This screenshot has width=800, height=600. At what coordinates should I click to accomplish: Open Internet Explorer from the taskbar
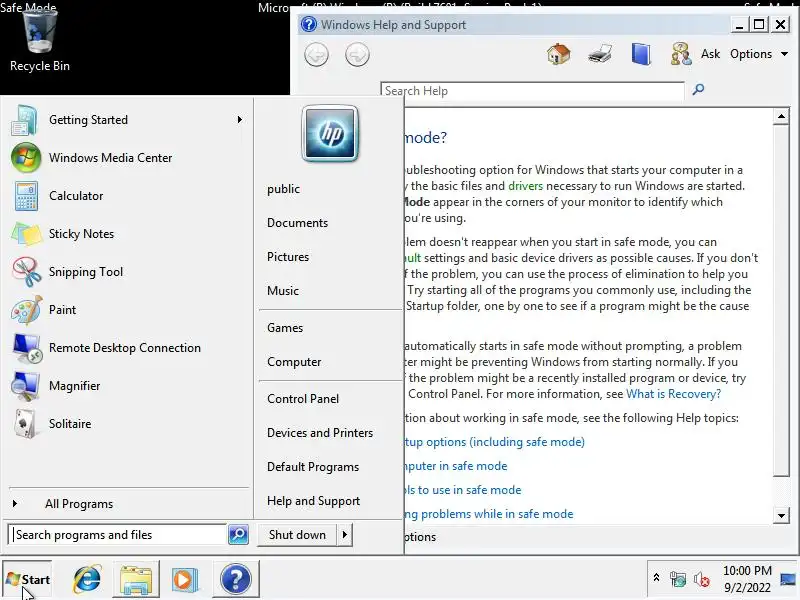click(x=87, y=579)
